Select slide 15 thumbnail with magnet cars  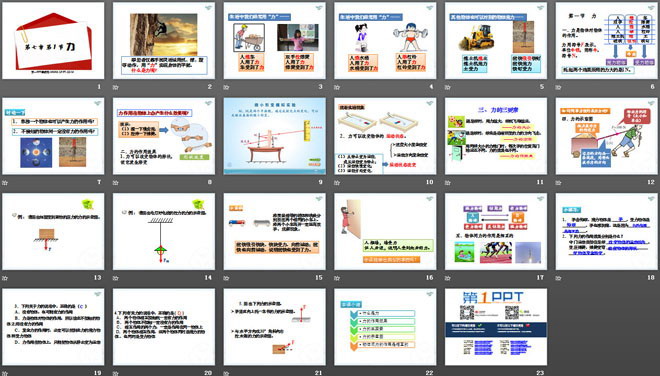[x=274, y=231]
